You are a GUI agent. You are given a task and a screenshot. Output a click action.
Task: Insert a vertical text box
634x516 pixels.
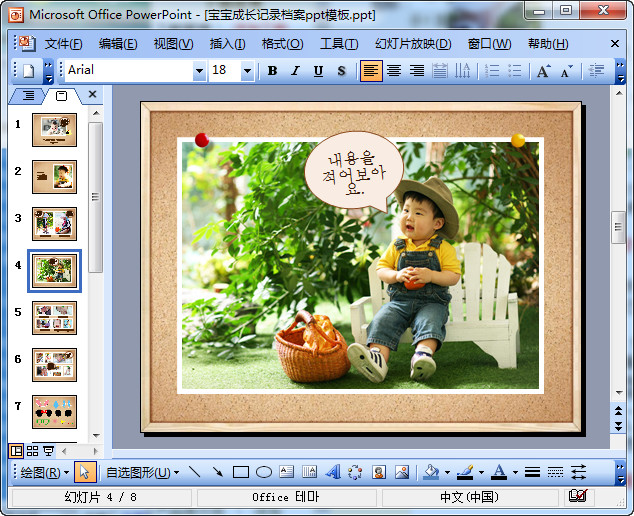[x=310, y=472]
